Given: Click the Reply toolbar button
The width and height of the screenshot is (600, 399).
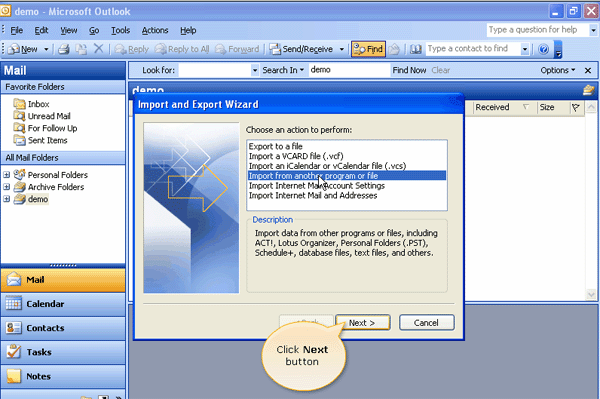Looking at the screenshot, I should pyautogui.click(x=131, y=49).
